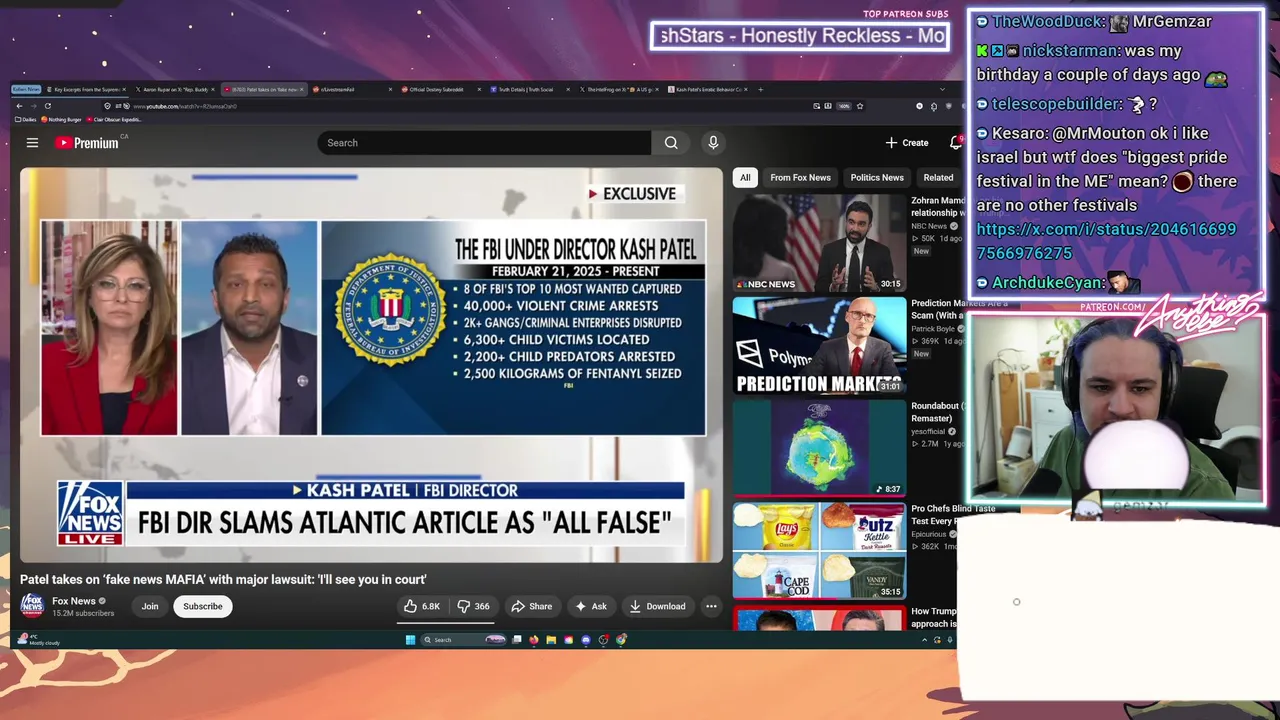The height and width of the screenshot is (720, 1280).
Task: Subscribe to Fox News
Action: (202, 606)
